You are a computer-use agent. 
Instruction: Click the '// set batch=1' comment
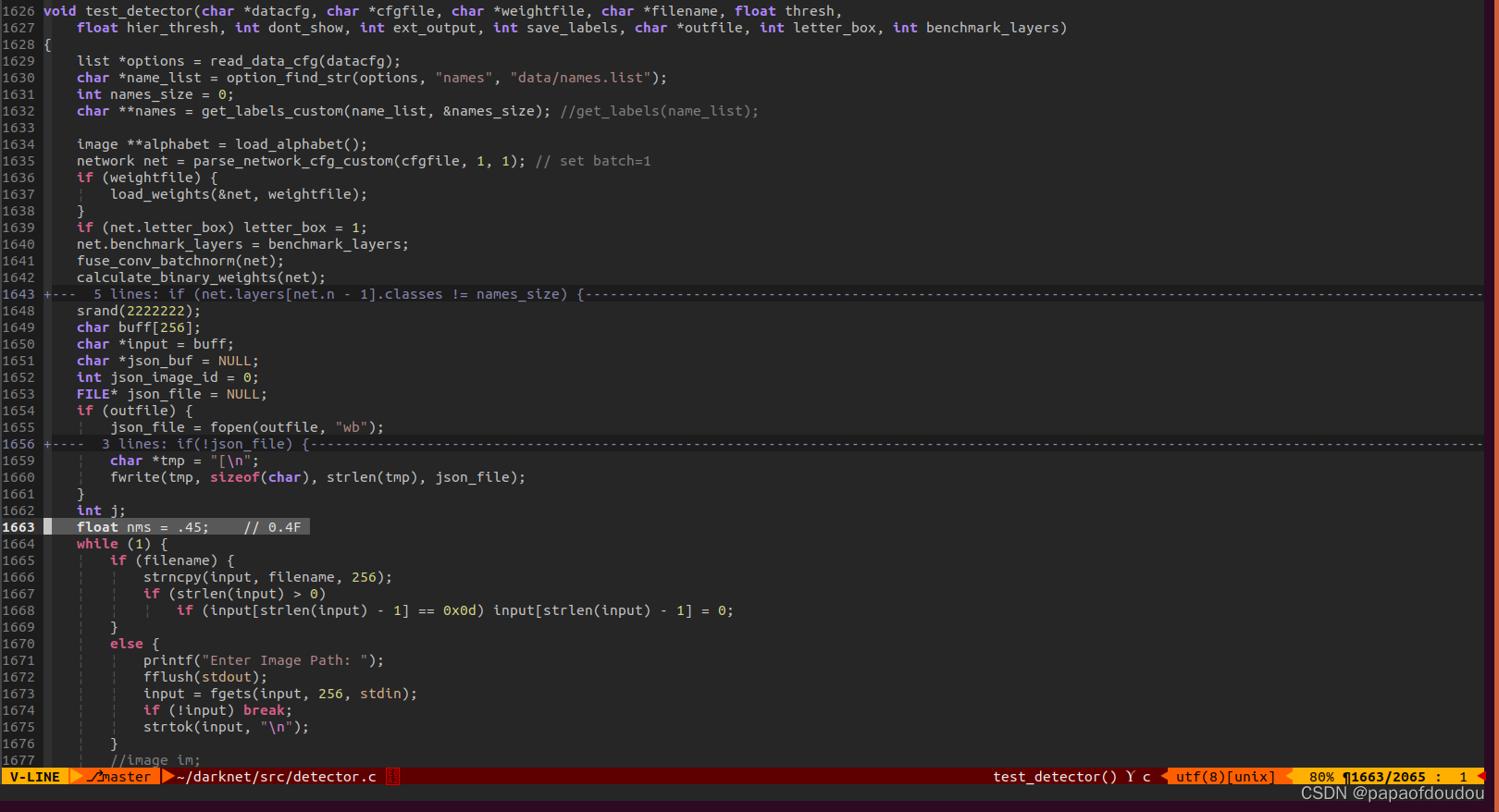click(x=593, y=161)
